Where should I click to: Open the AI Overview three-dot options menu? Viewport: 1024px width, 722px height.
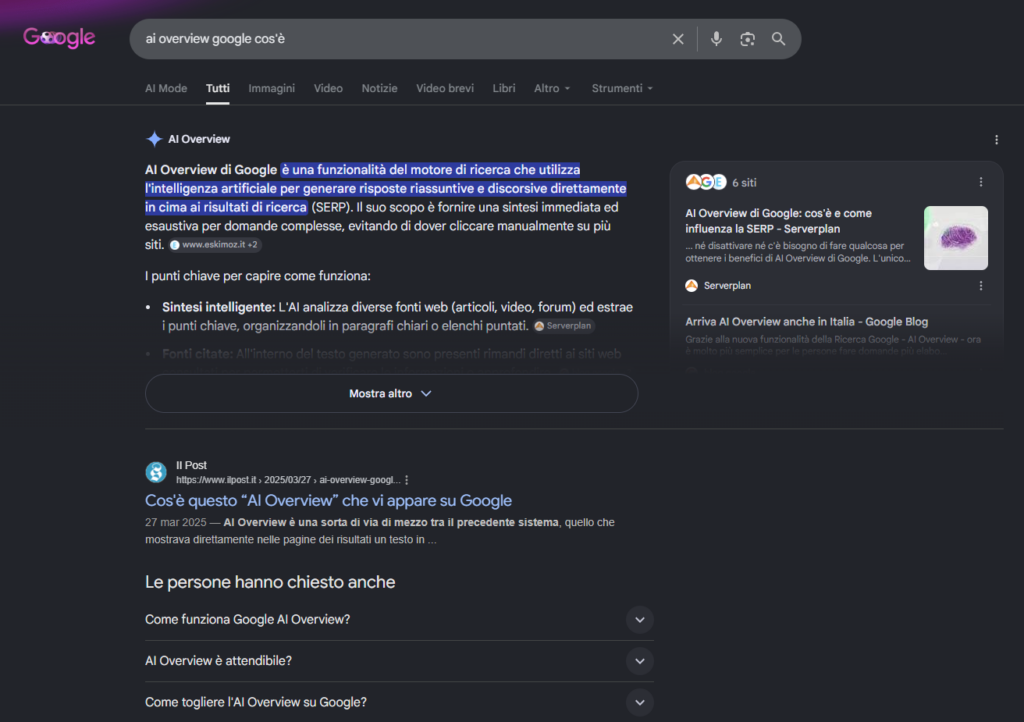coord(996,140)
